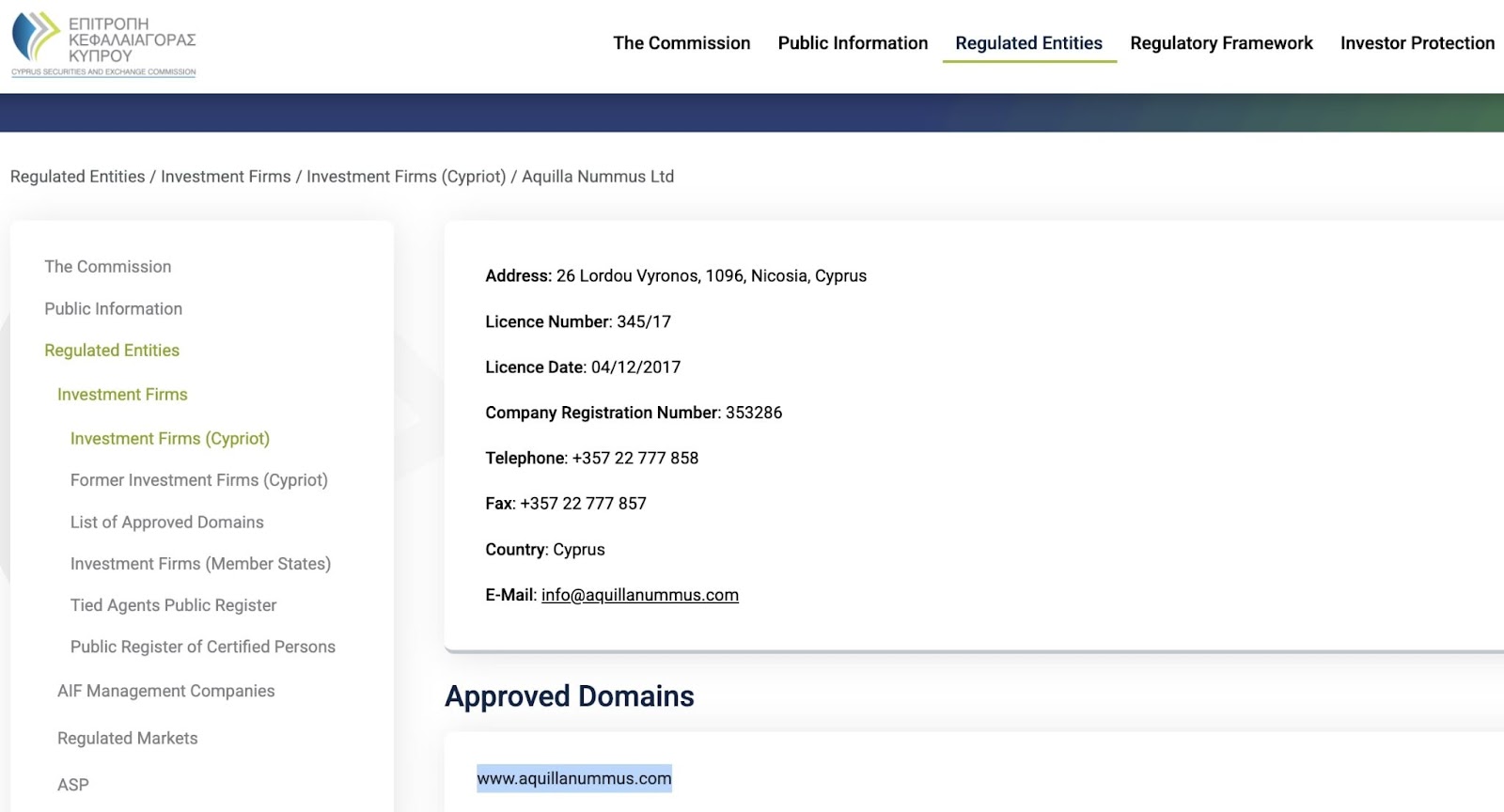Click the Licence Date 04/12/2017 text
Image resolution: width=1504 pixels, height=812 pixels.
[583, 367]
